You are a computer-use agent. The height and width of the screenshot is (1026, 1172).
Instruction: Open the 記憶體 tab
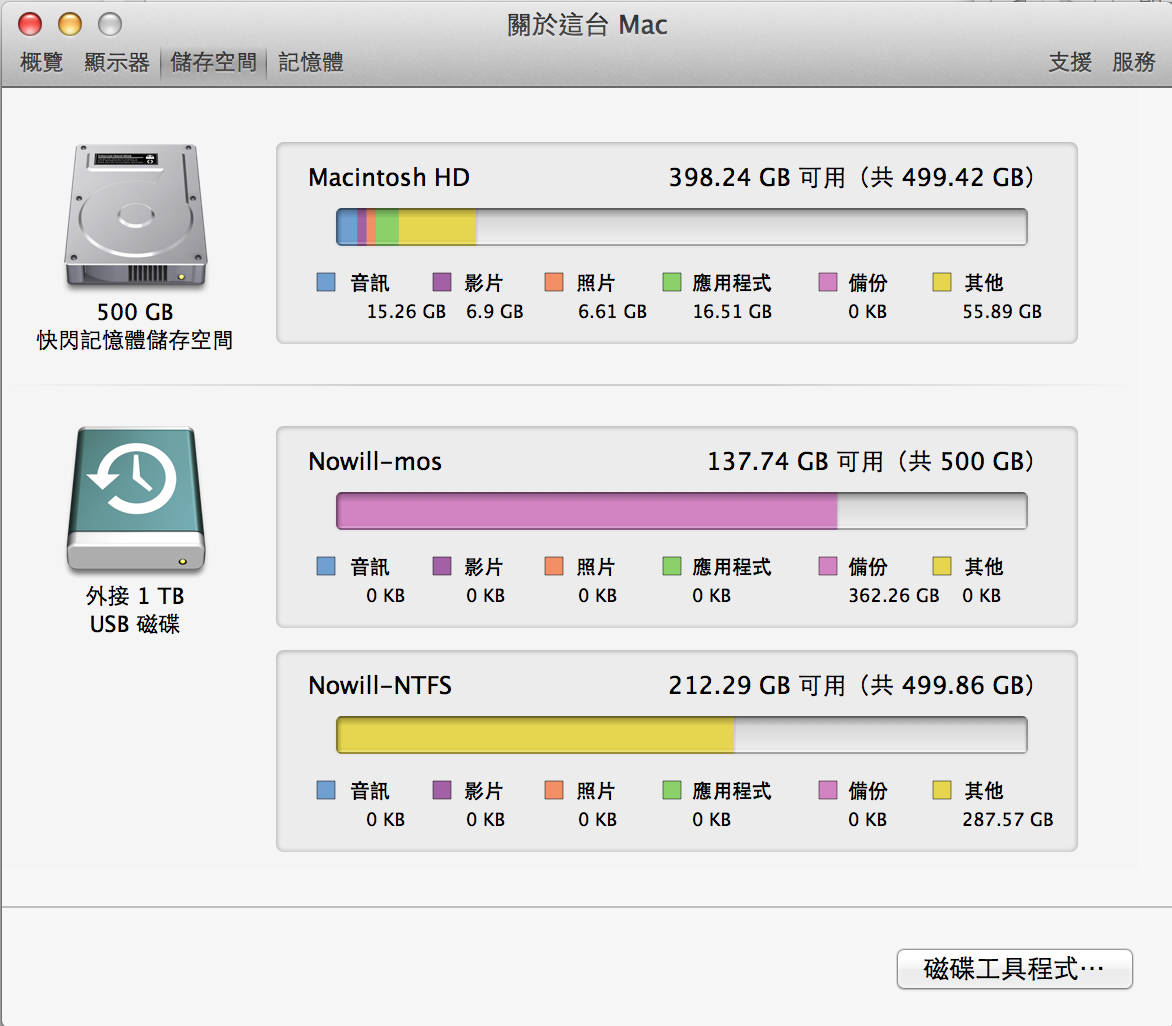tap(311, 62)
